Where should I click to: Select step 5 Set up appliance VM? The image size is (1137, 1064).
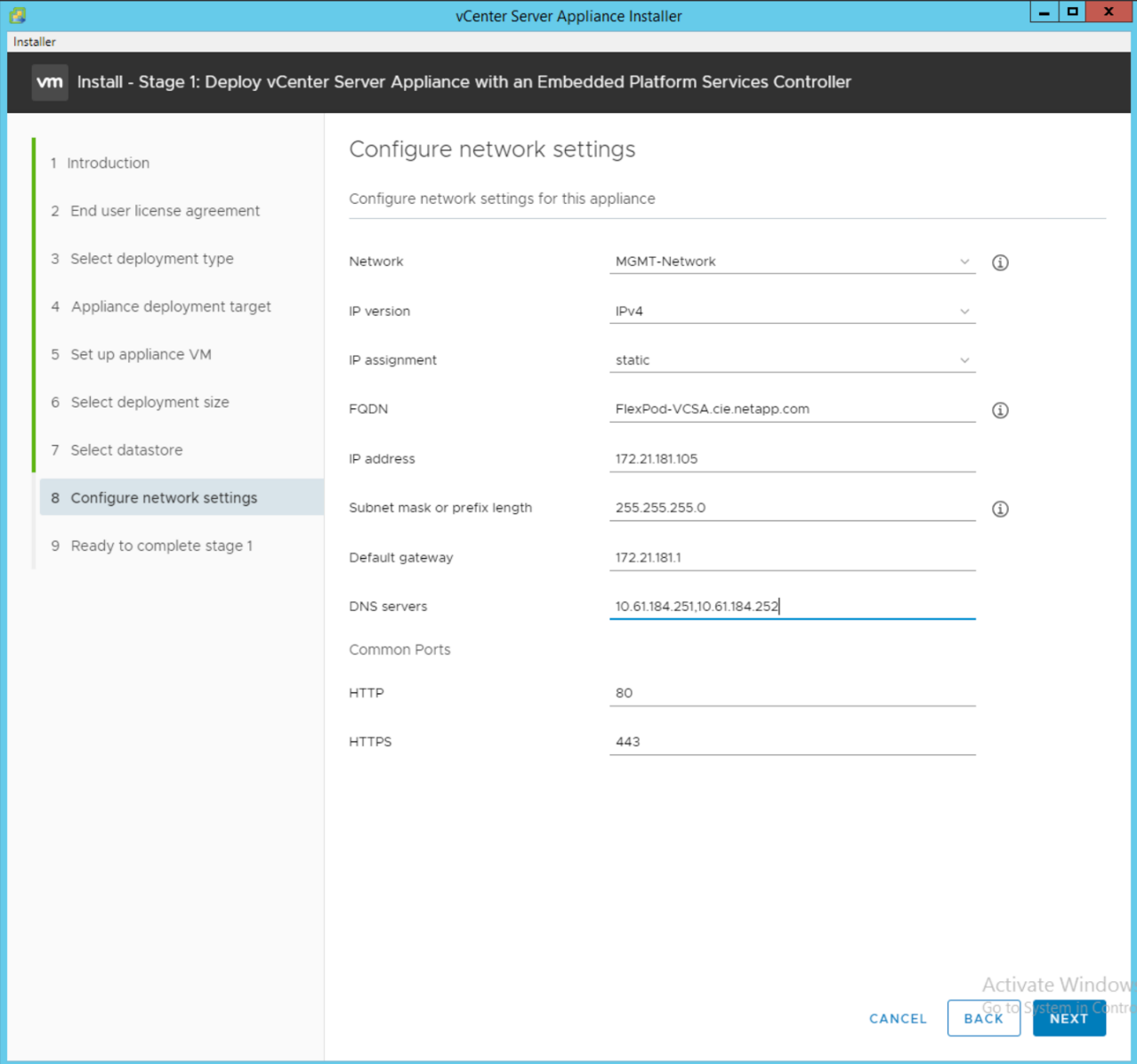click(x=141, y=354)
